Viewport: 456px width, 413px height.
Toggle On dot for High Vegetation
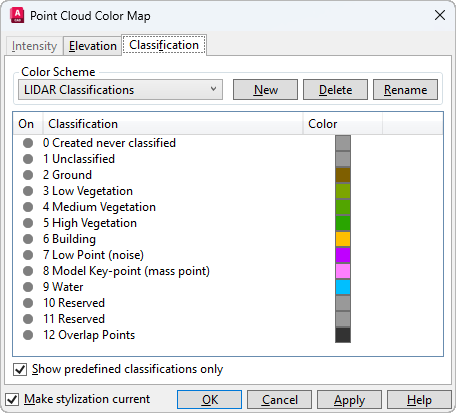point(28,223)
